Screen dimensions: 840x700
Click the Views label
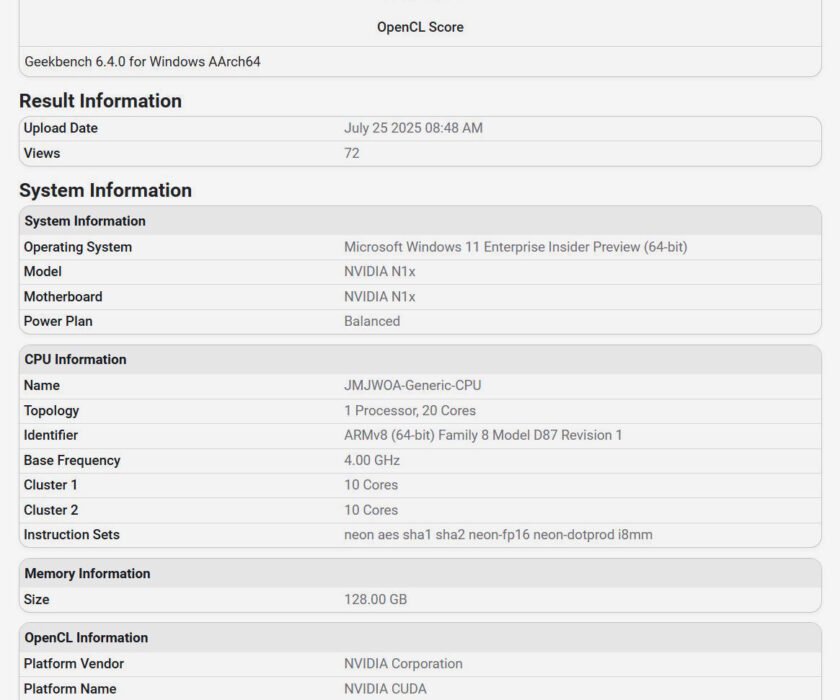coord(42,153)
